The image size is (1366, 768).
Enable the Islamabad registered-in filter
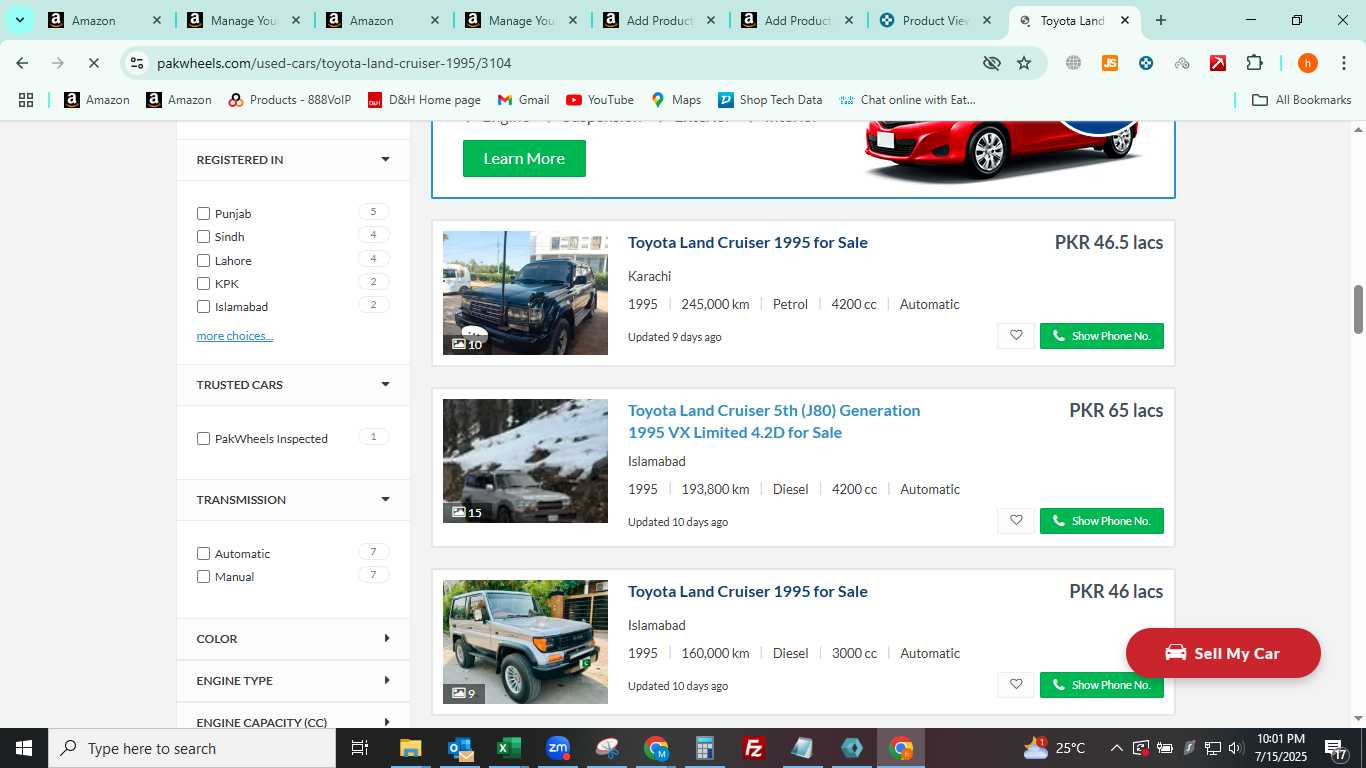click(x=204, y=307)
